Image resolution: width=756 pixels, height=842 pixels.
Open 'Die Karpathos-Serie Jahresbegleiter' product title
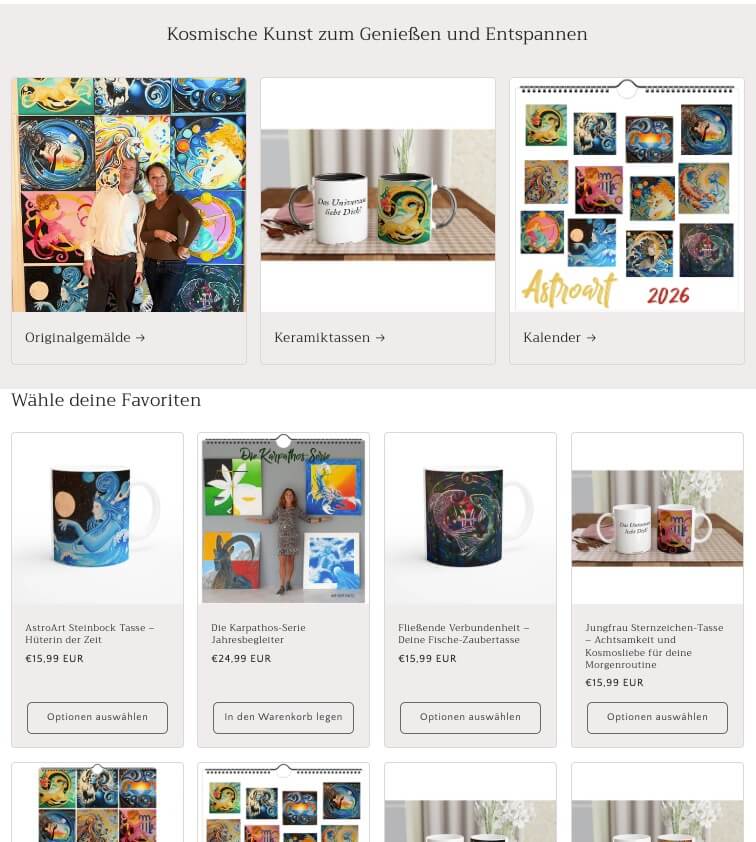click(258, 634)
